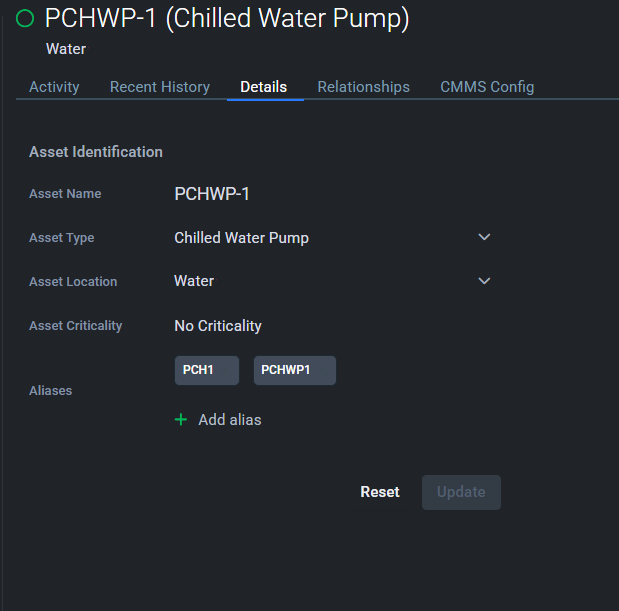Open the CMMS Config tab
The height and width of the screenshot is (611, 619).
coord(487,87)
